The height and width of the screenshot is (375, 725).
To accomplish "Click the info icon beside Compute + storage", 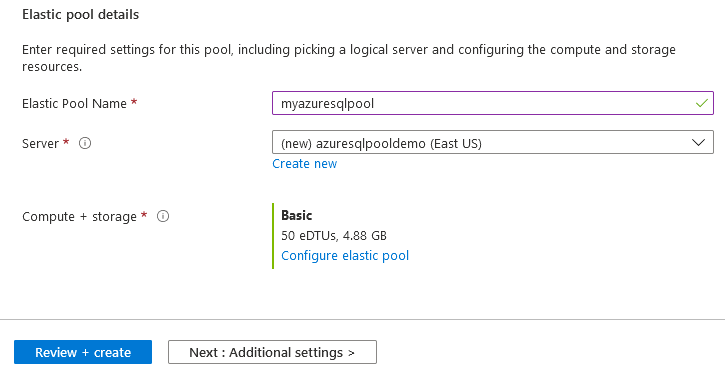I will (x=163, y=216).
